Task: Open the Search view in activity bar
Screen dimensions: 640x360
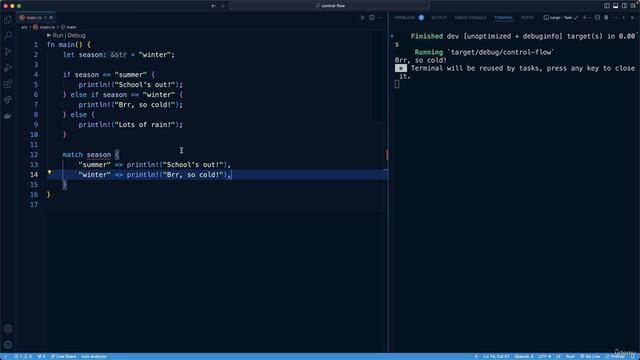Action: pos(8,36)
